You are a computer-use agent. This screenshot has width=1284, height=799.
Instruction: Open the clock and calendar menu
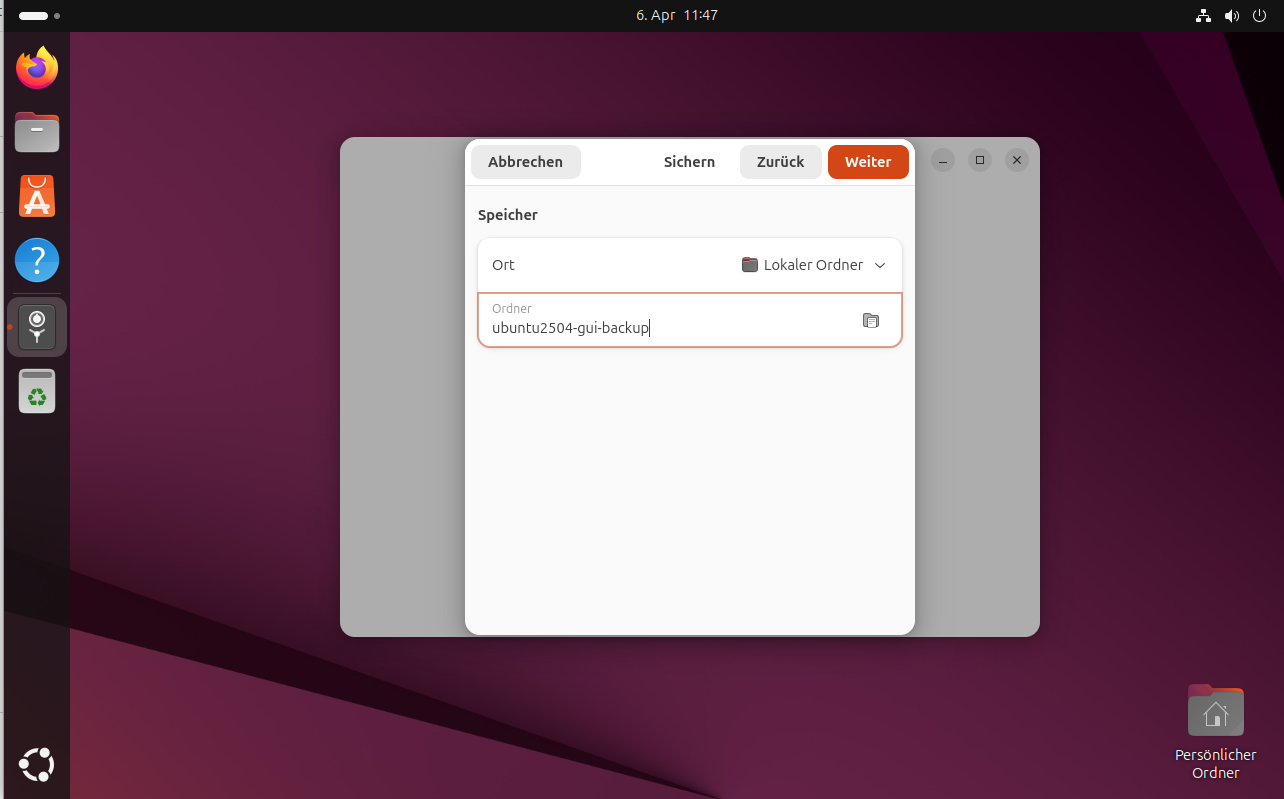click(676, 16)
